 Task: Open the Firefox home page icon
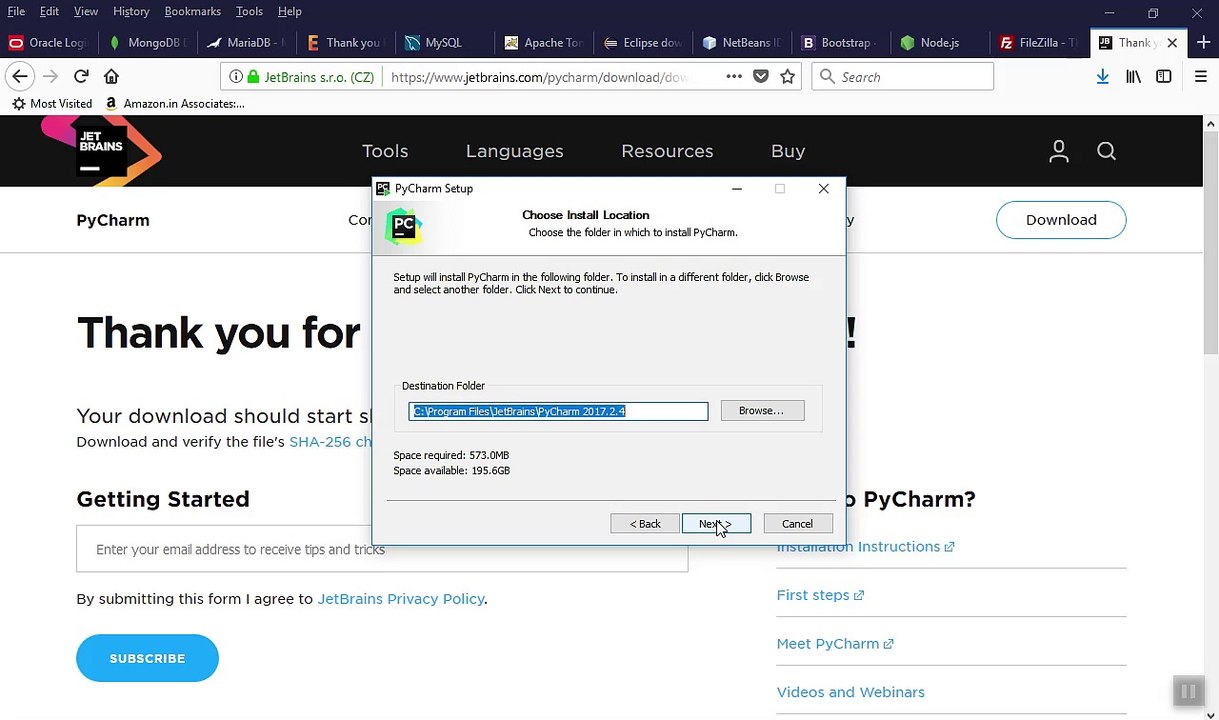point(111,77)
